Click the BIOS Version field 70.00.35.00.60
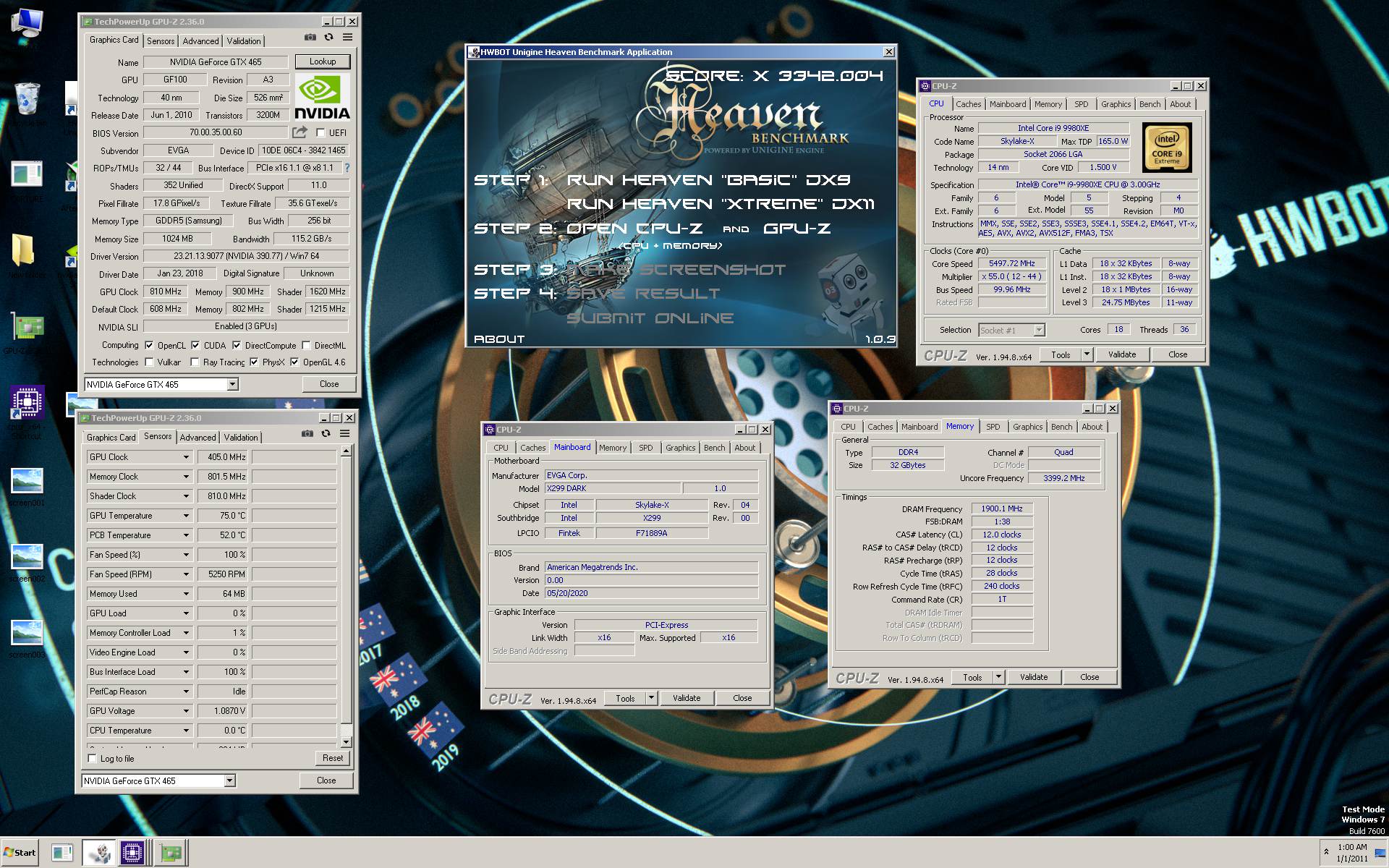The image size is (1389, 868). [216, 132]
